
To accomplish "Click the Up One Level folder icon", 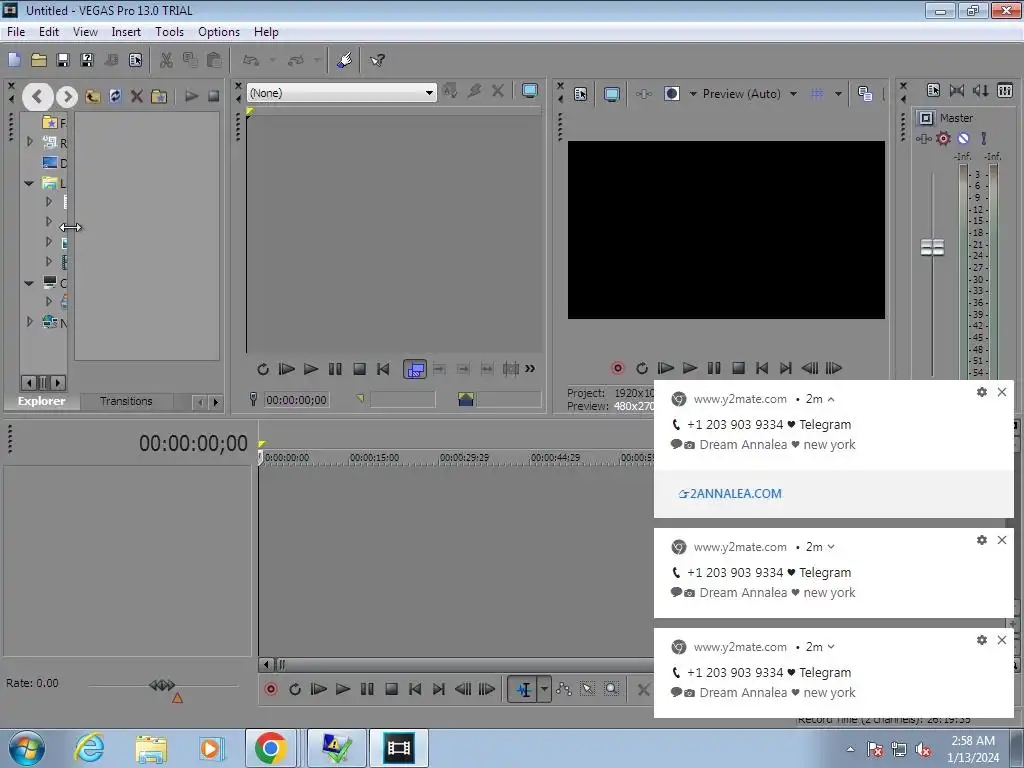I will point(93,97).
